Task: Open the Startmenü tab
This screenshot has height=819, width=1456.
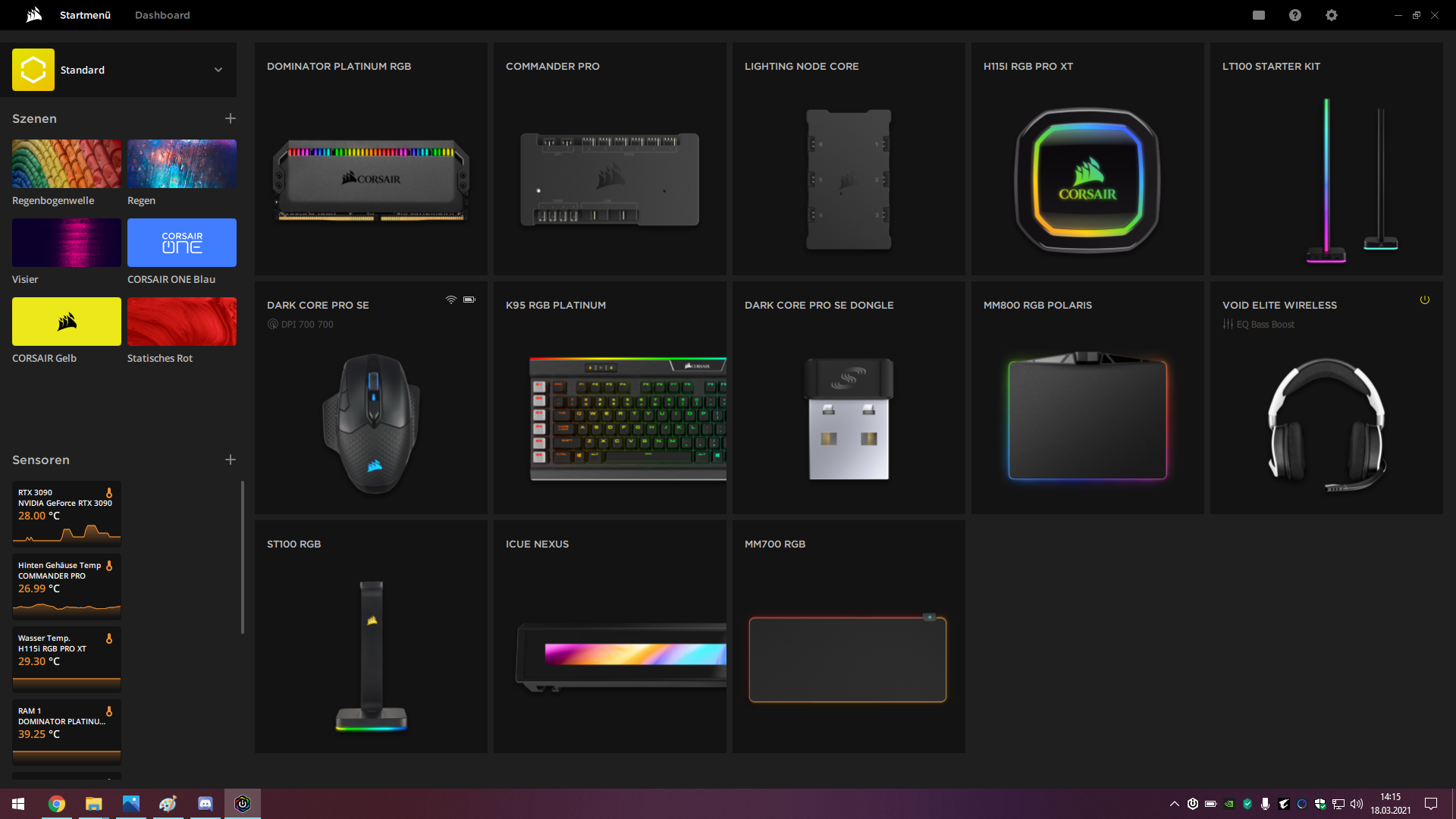Action: (x=85, y=15)
